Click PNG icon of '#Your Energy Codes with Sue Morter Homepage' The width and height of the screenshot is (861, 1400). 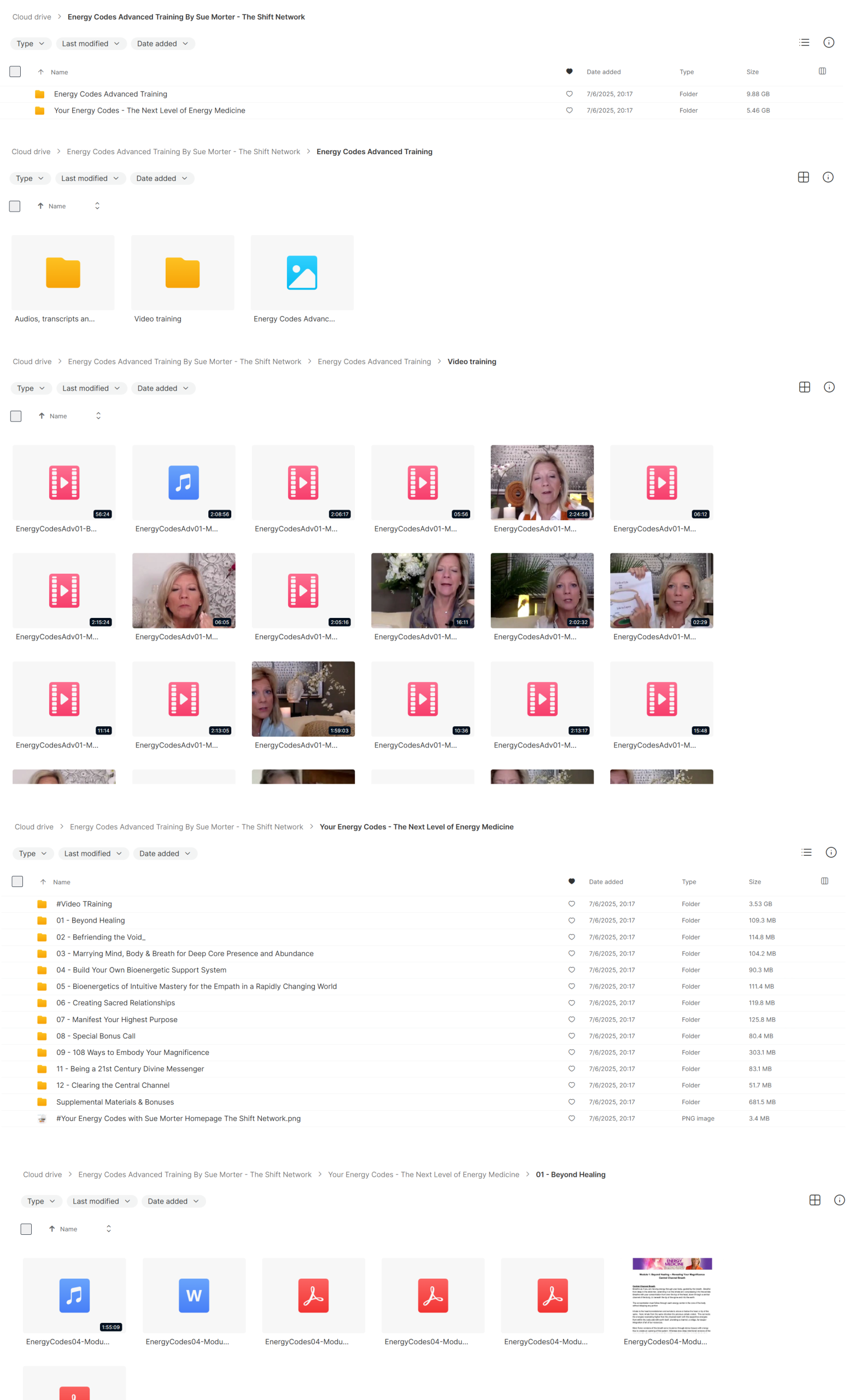[x=42, y=1119]
